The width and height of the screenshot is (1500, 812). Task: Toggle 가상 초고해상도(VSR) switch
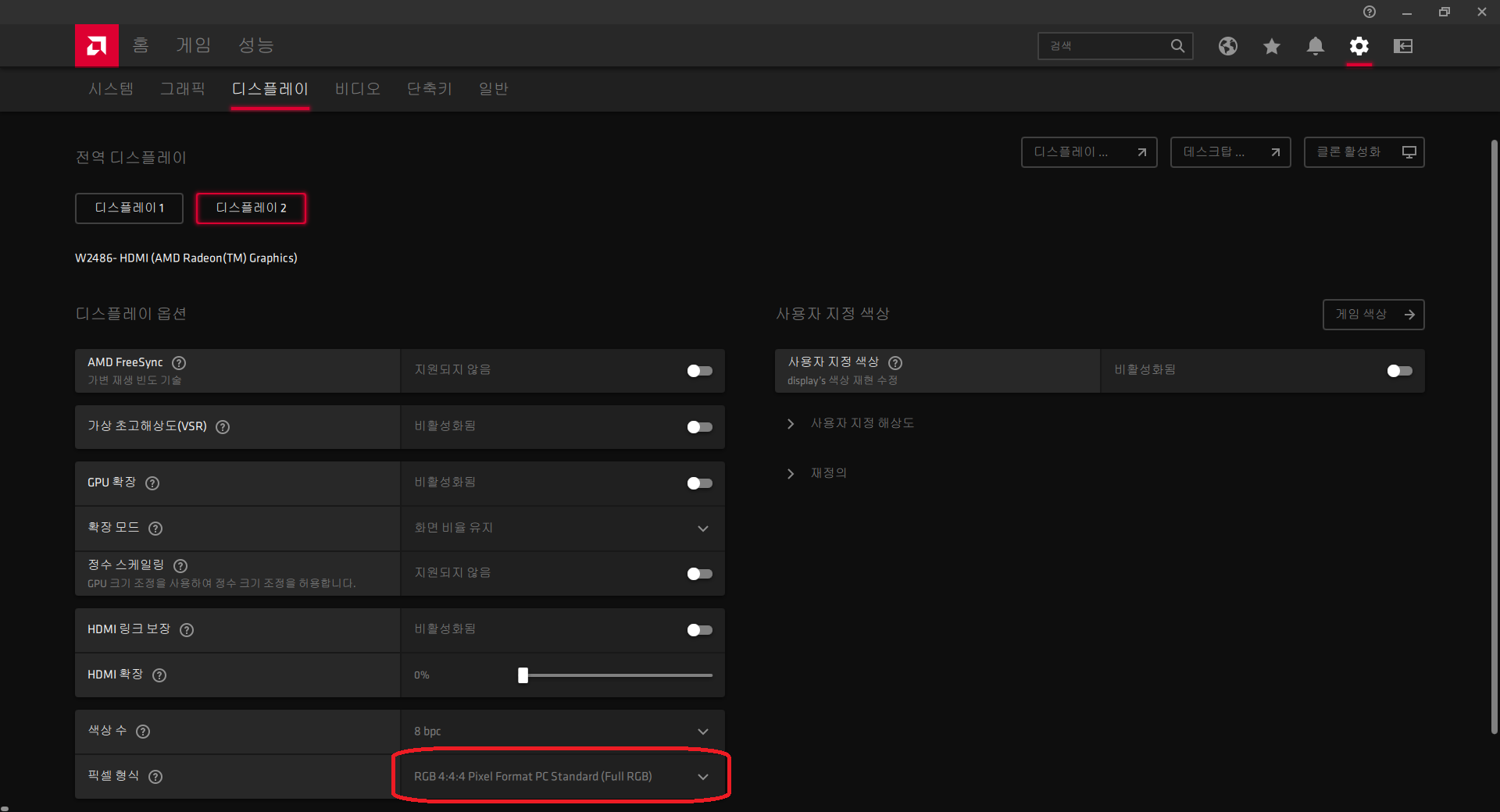700,427
